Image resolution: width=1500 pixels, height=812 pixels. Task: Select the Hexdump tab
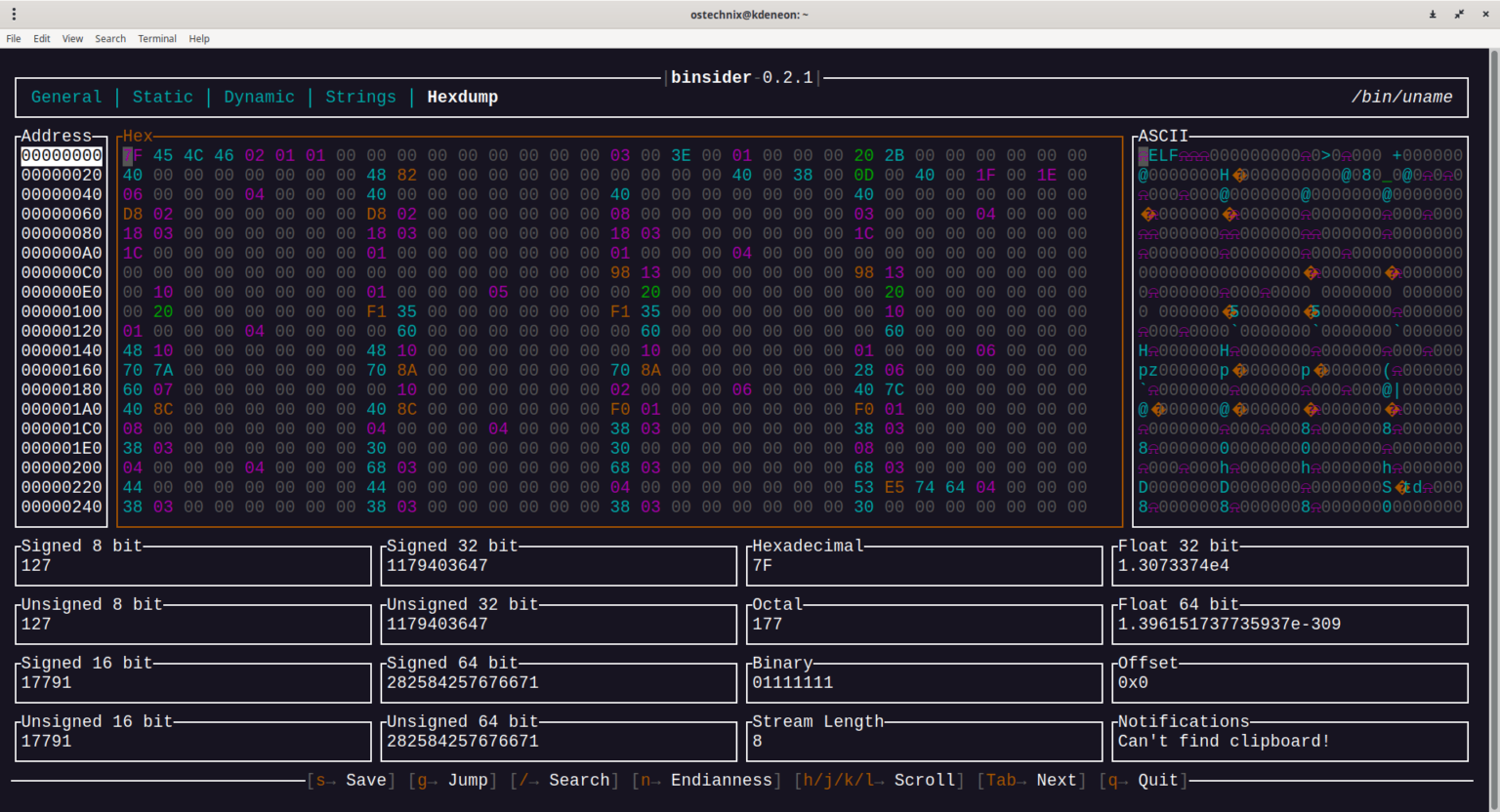(x=462, y=97)
